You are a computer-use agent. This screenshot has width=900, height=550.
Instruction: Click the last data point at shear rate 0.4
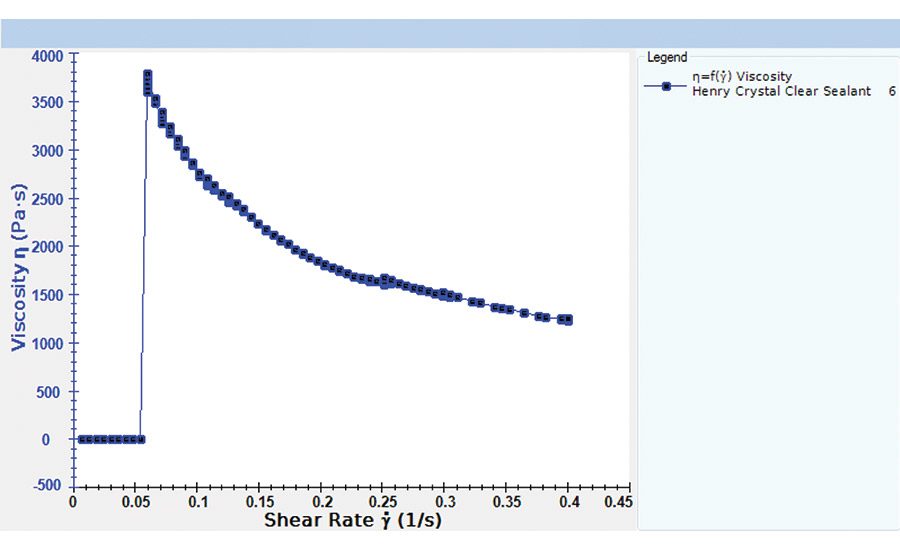coord(567,319)
